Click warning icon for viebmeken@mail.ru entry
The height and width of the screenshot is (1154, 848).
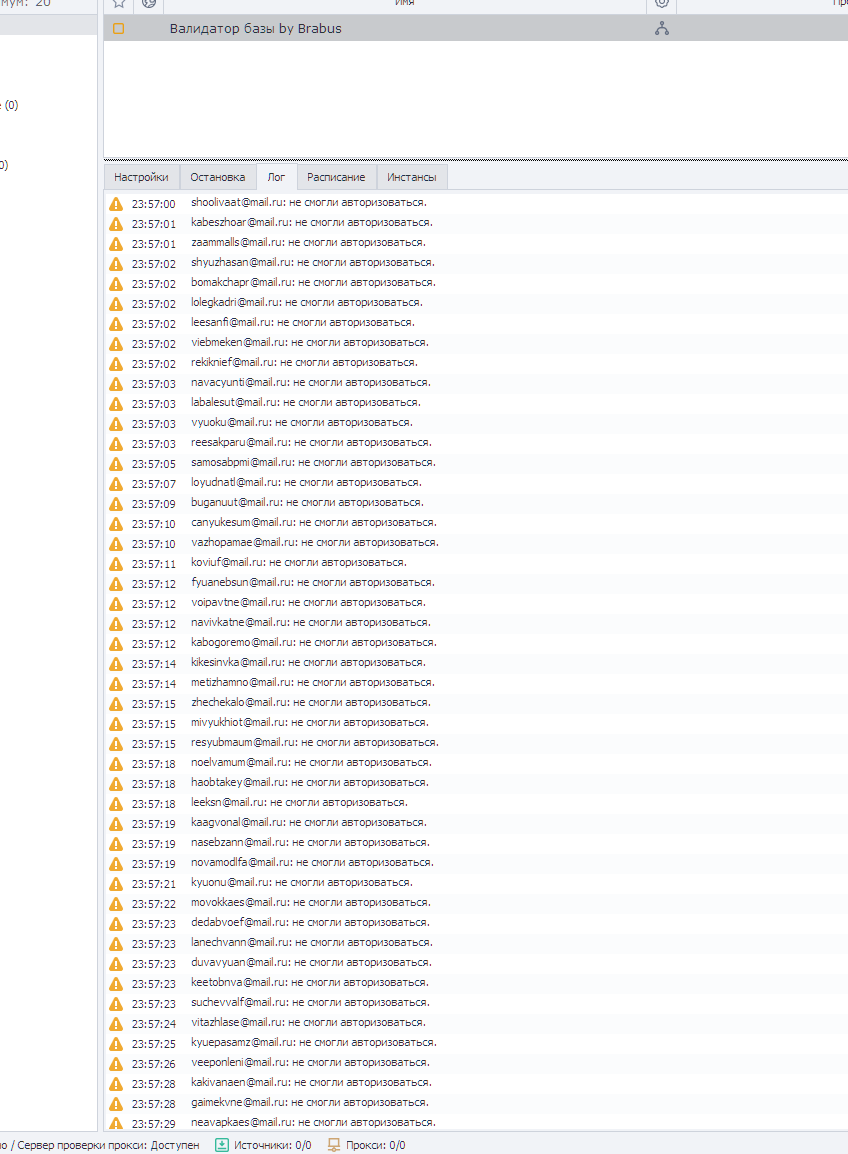pos(116,344)
